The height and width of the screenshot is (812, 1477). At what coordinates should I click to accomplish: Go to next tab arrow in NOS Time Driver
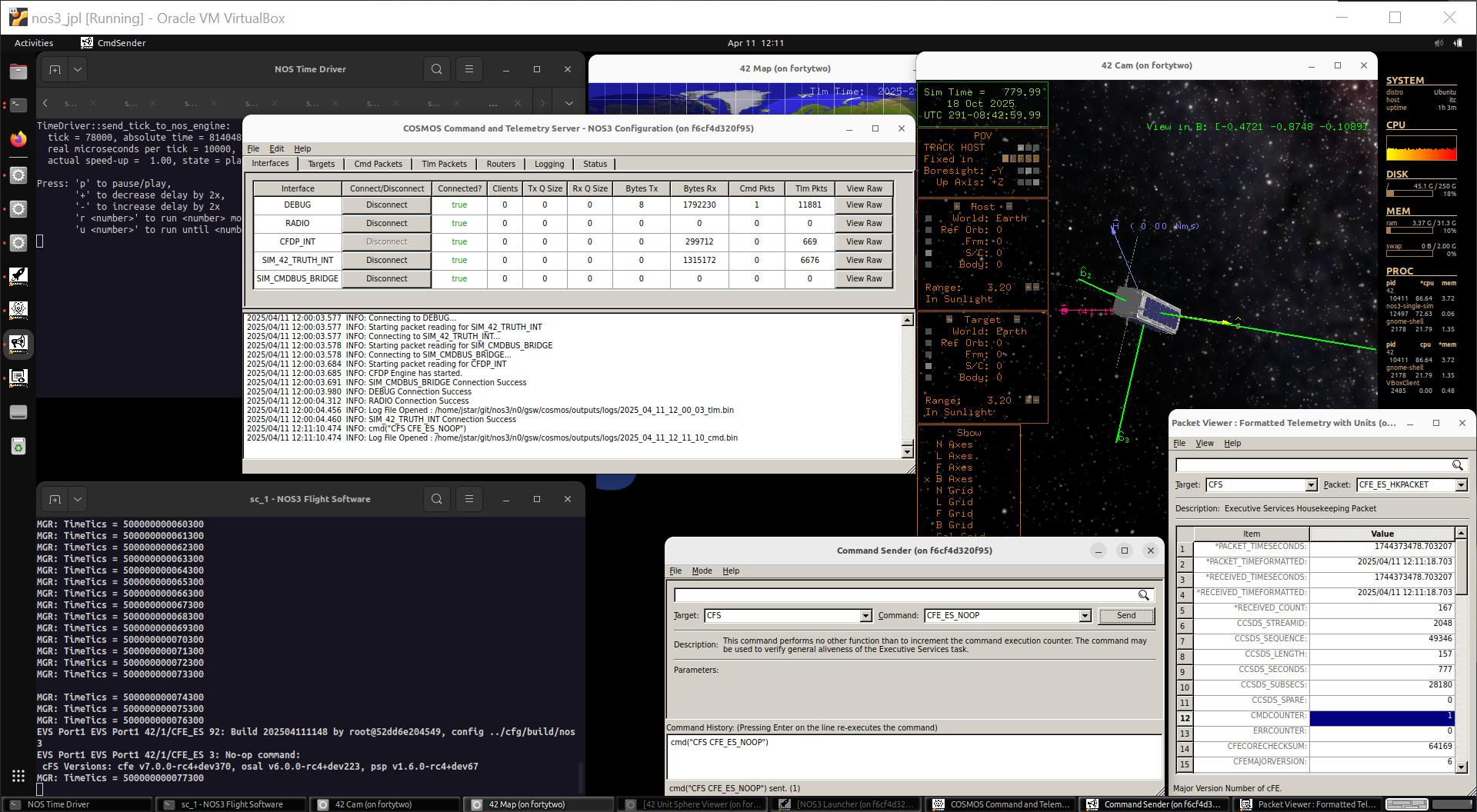pos(542,103)
